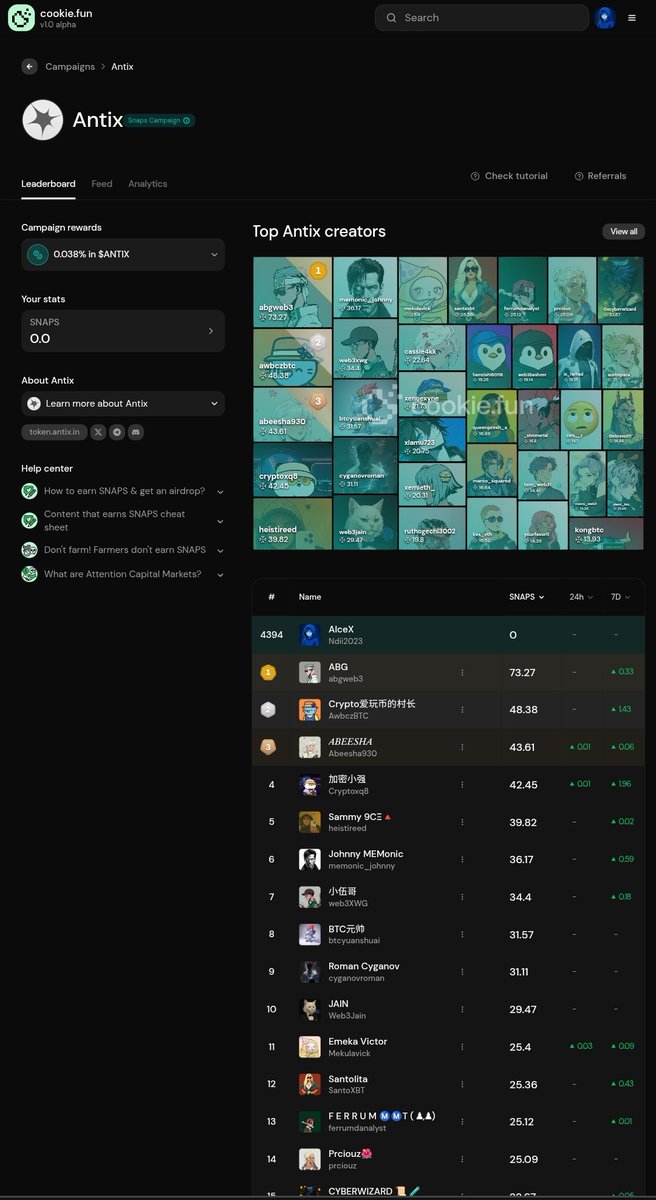This screenshot has width=656, height=1200.
Task: Open Check tutorial link
Action: tap(509, 176)
